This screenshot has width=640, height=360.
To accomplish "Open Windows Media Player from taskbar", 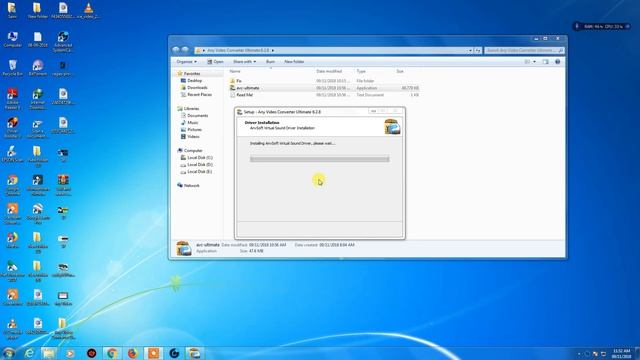I will pos(70,353).
